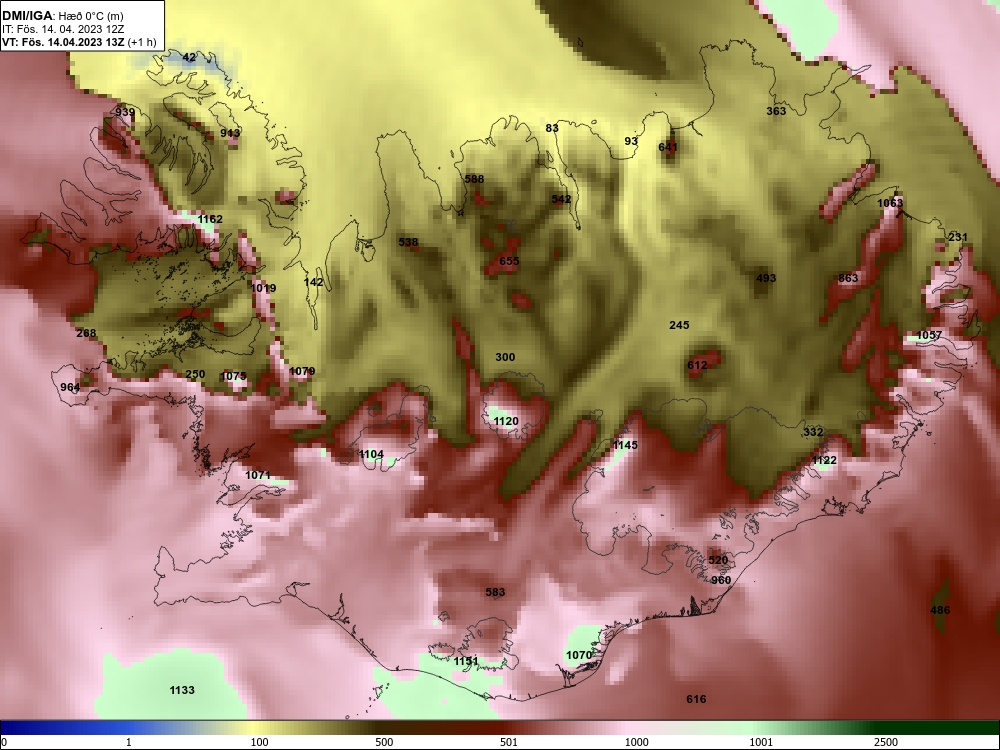This screenshot has height=750, width=1000.
Task: Pick the 1162 height label
Action: click(x=210, y=219)
